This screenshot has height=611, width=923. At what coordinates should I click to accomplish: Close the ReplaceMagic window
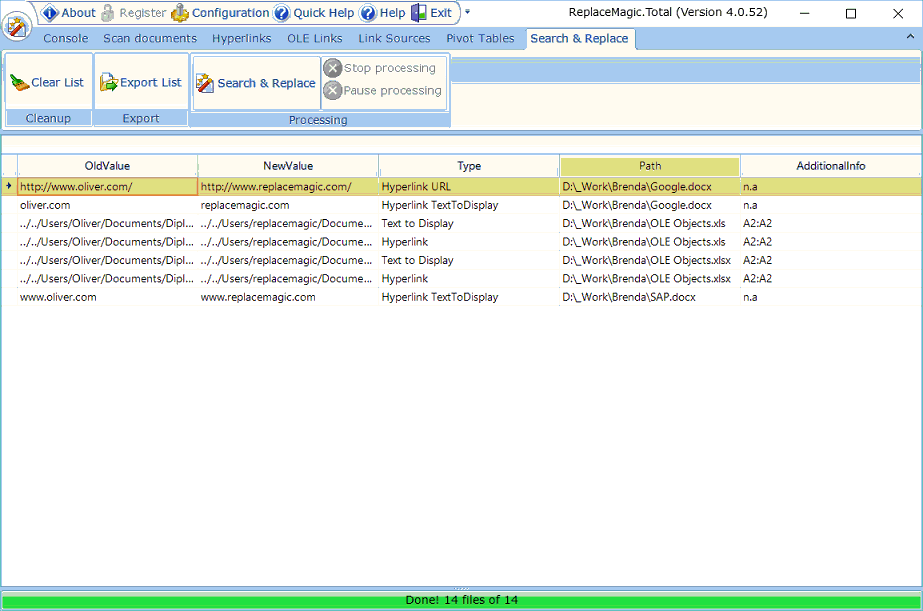(x=898, y=13)
